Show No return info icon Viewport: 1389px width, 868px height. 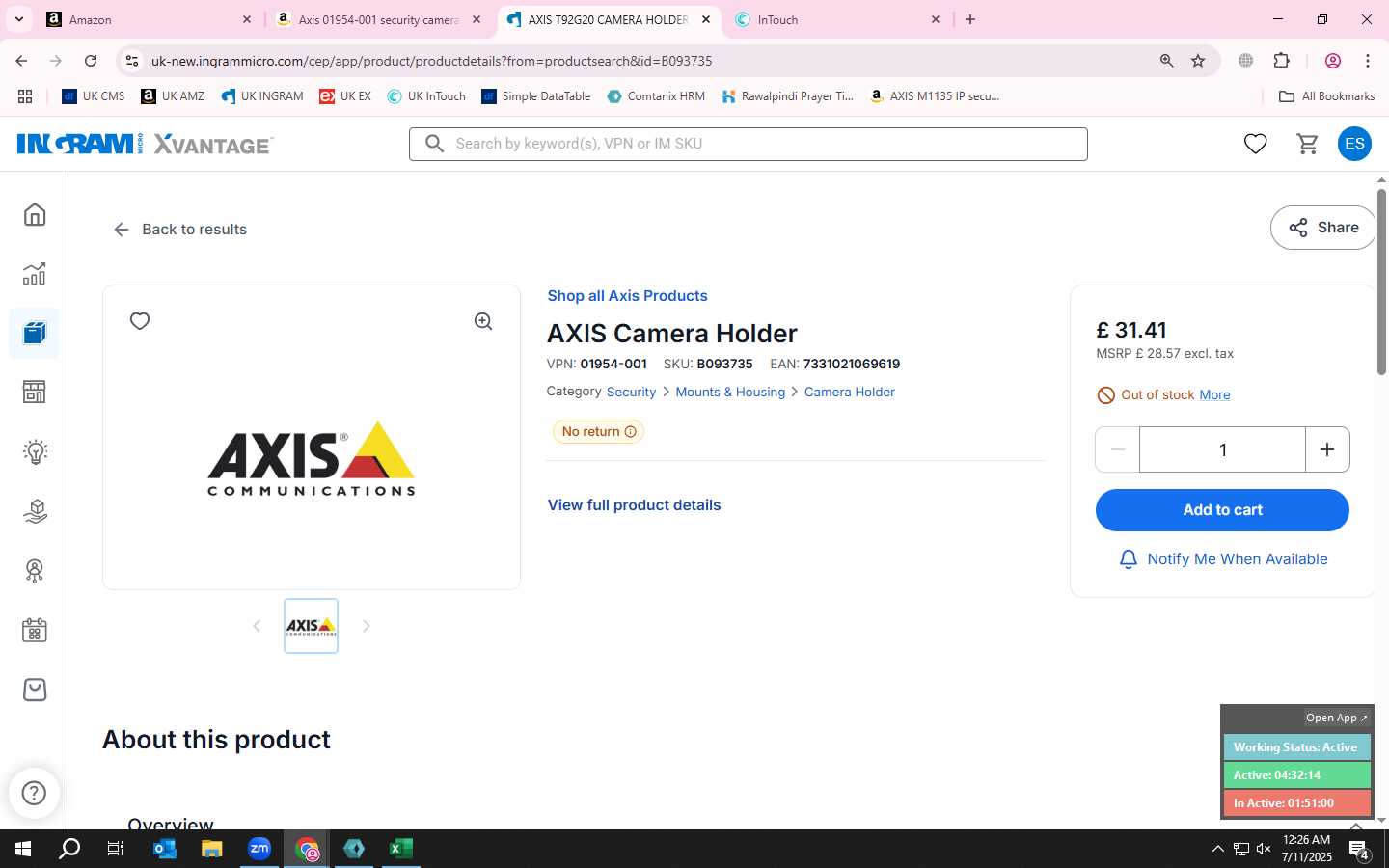click(x=630, y=431)
